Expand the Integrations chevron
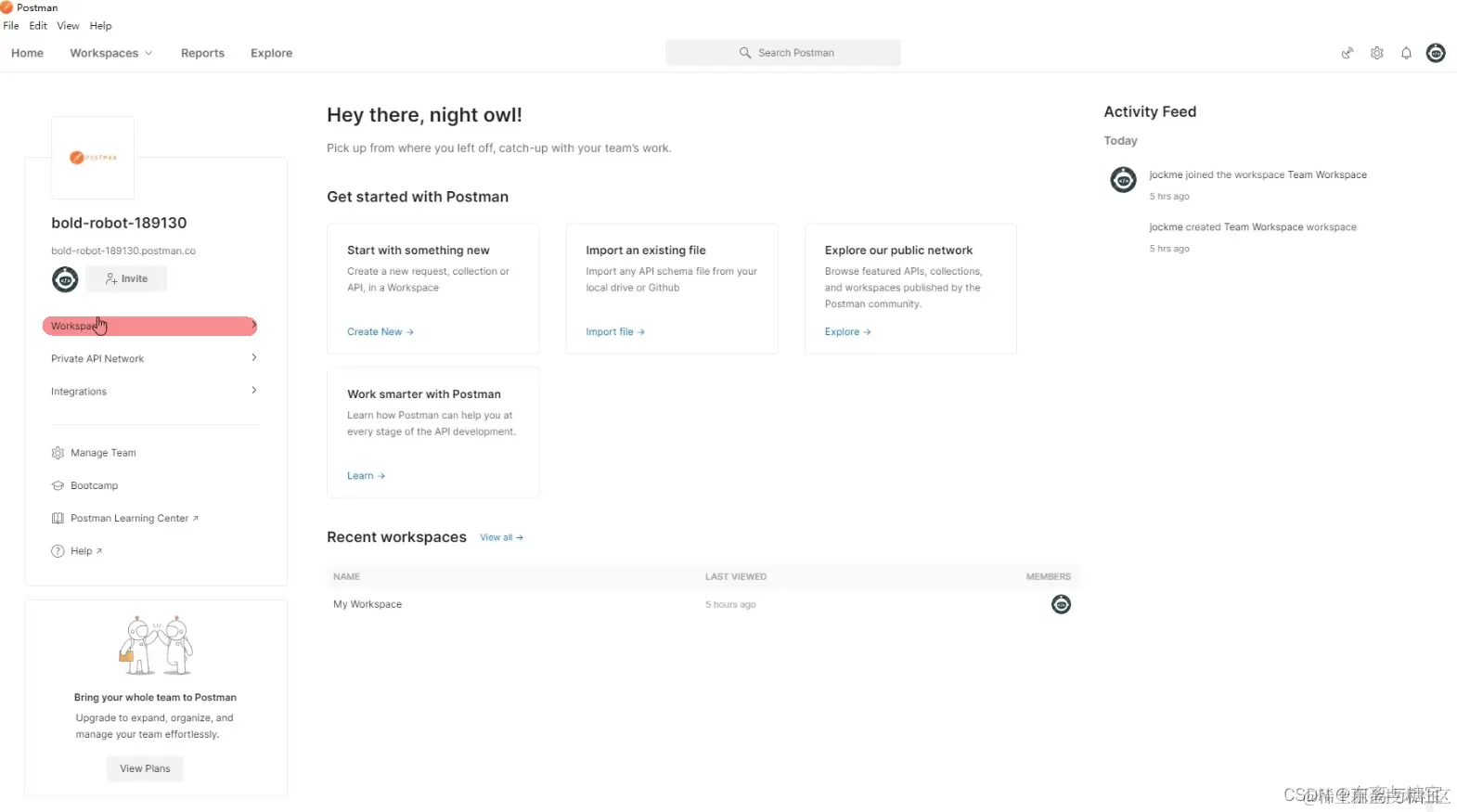Image resolution: width=1457 pixels, height=812 pixels. (253, 390)
